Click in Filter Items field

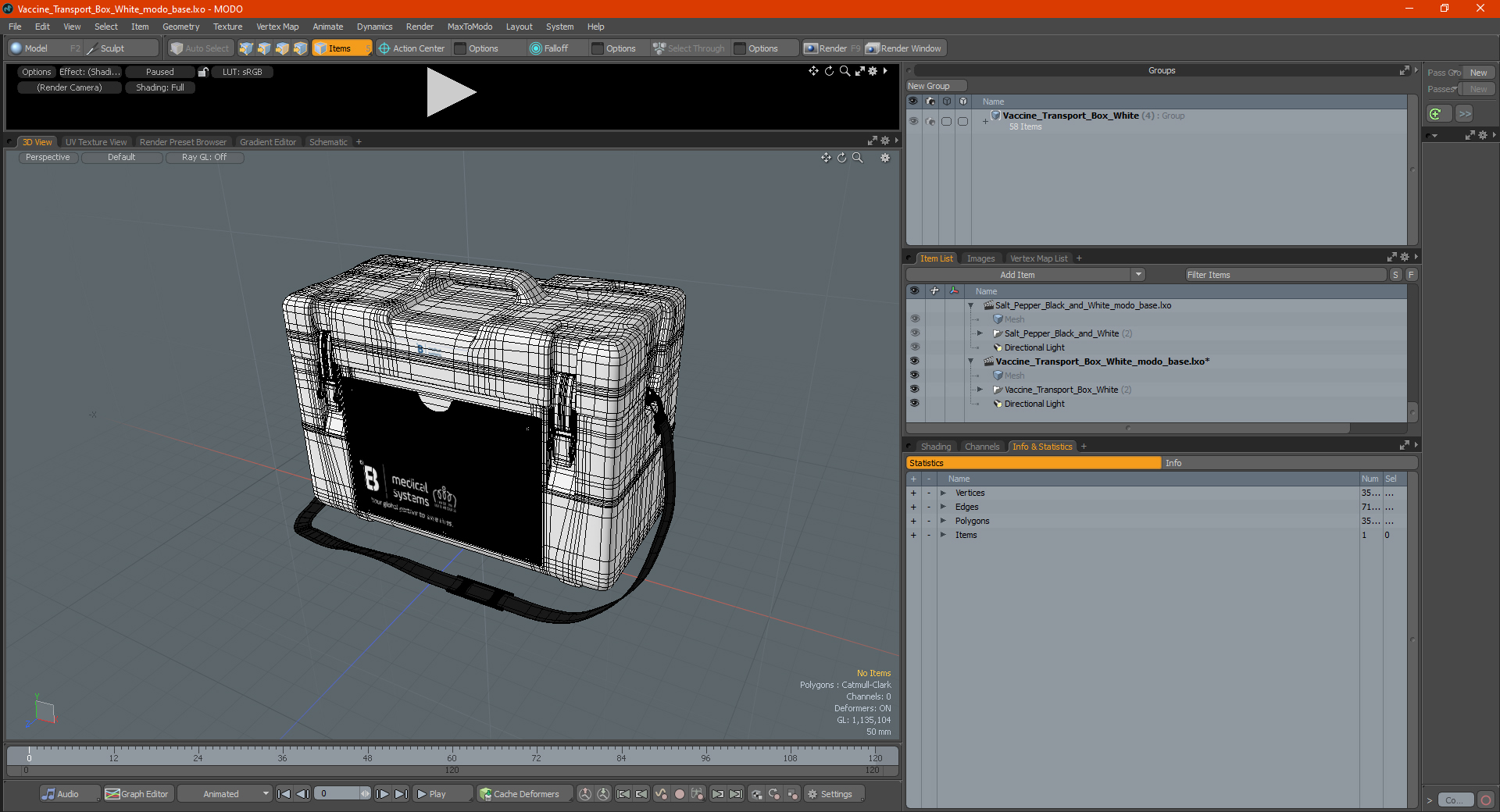[x=1285, y=275]
